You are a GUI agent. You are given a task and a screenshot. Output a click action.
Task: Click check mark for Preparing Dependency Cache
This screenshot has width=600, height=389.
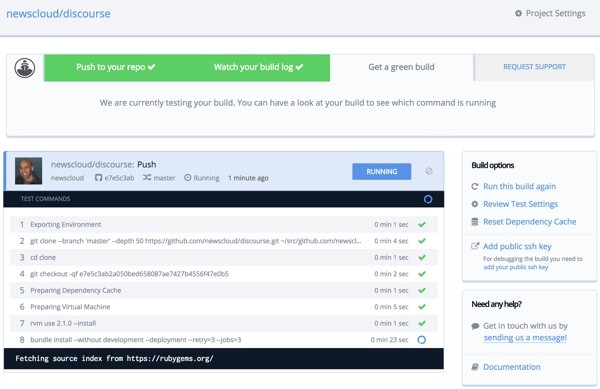(422, 290)
